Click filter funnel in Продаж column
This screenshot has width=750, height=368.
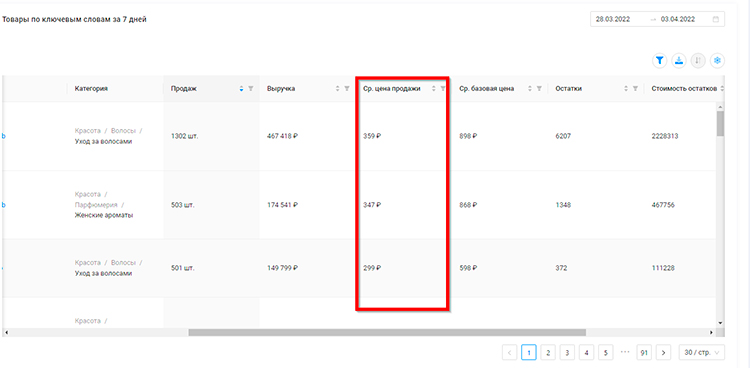coord(251,89)
